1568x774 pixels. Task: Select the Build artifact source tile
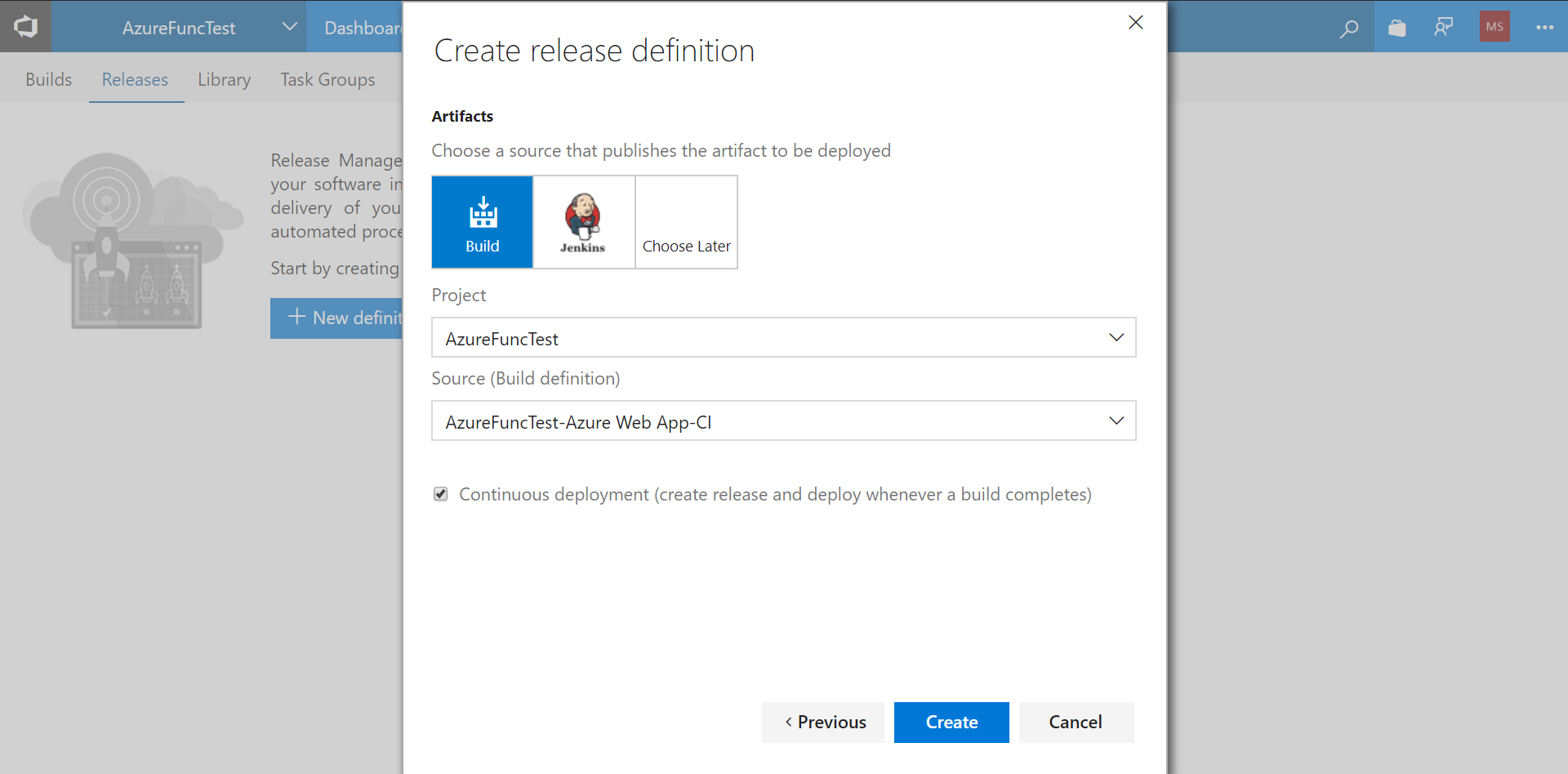click(x=483, y=222)
